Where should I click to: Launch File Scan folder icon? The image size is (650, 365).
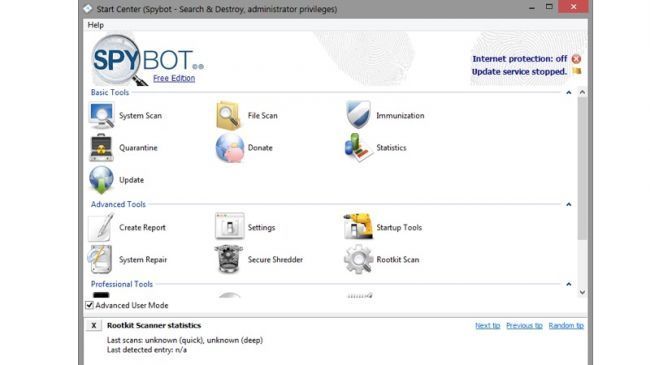[228, 115]
